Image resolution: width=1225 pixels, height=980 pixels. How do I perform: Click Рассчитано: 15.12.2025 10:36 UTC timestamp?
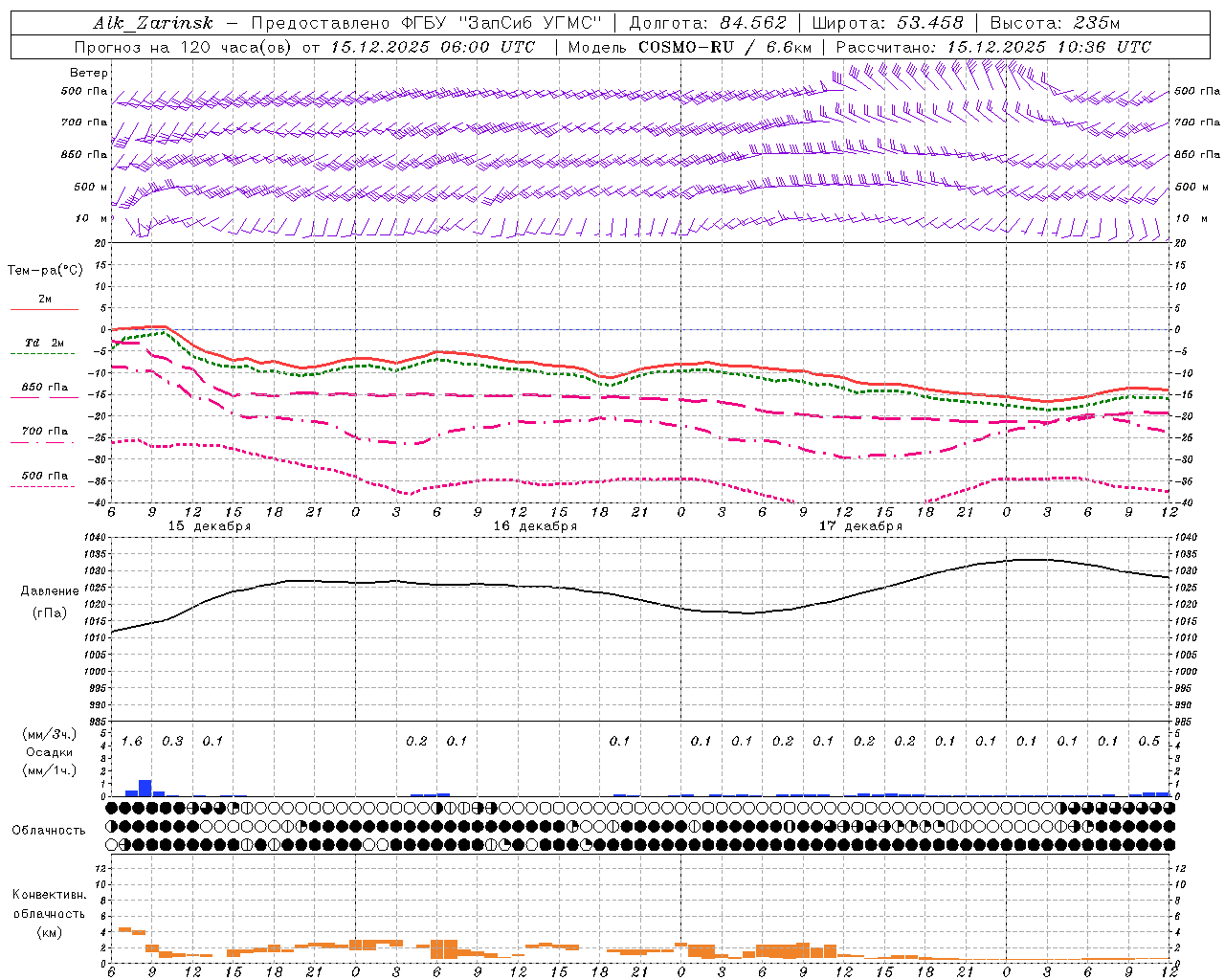coord(993,47)
